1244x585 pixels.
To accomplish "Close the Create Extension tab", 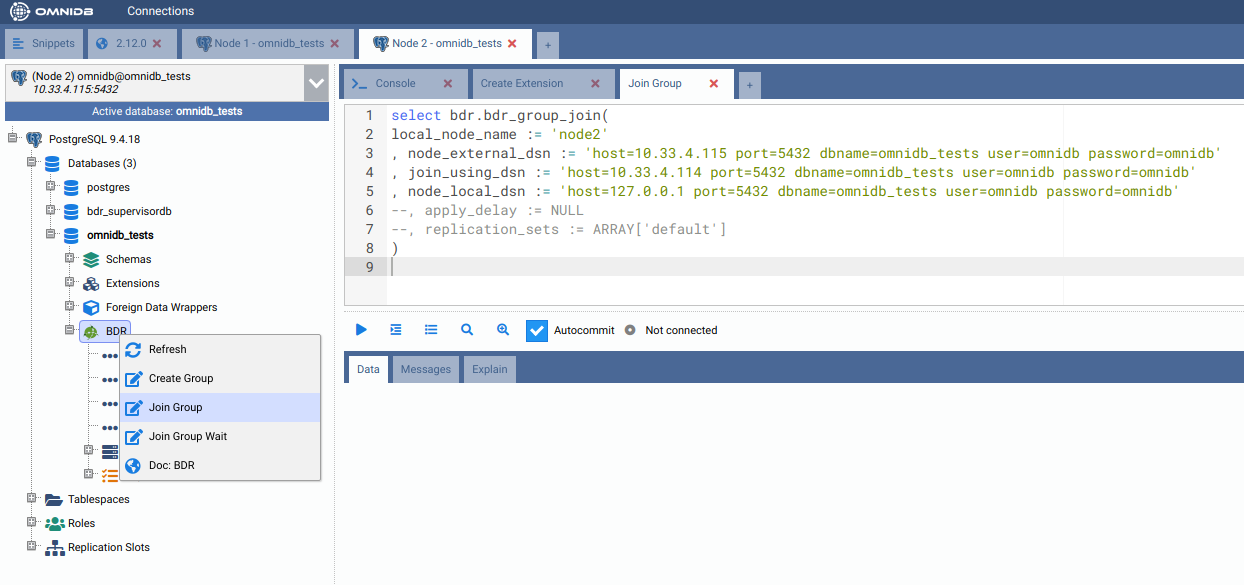I will pyautogui.click(x=595, y=83).
